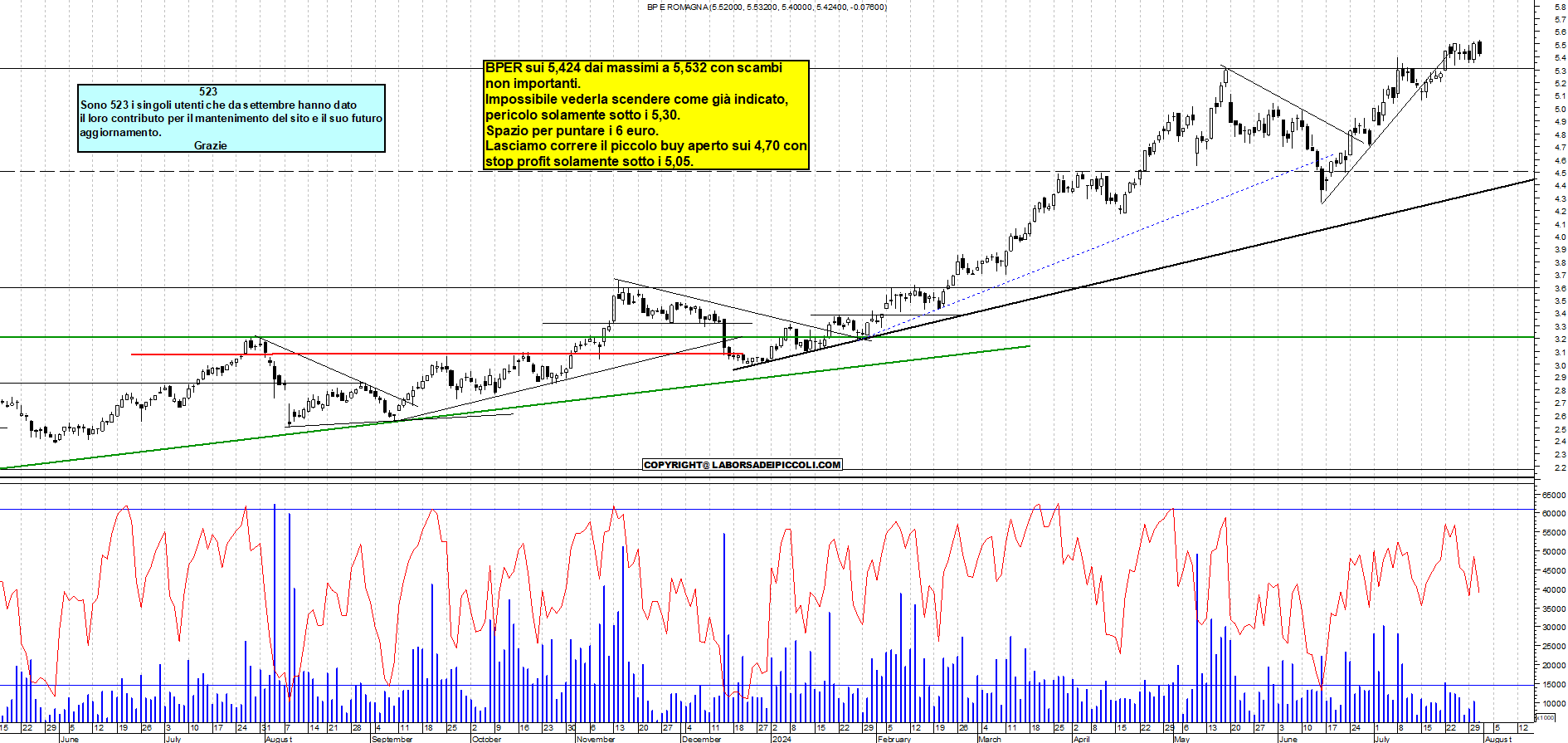Screen dimensions: 1568x743
Task: Click the 65000 volume axis label
Action: point(1554,495)
